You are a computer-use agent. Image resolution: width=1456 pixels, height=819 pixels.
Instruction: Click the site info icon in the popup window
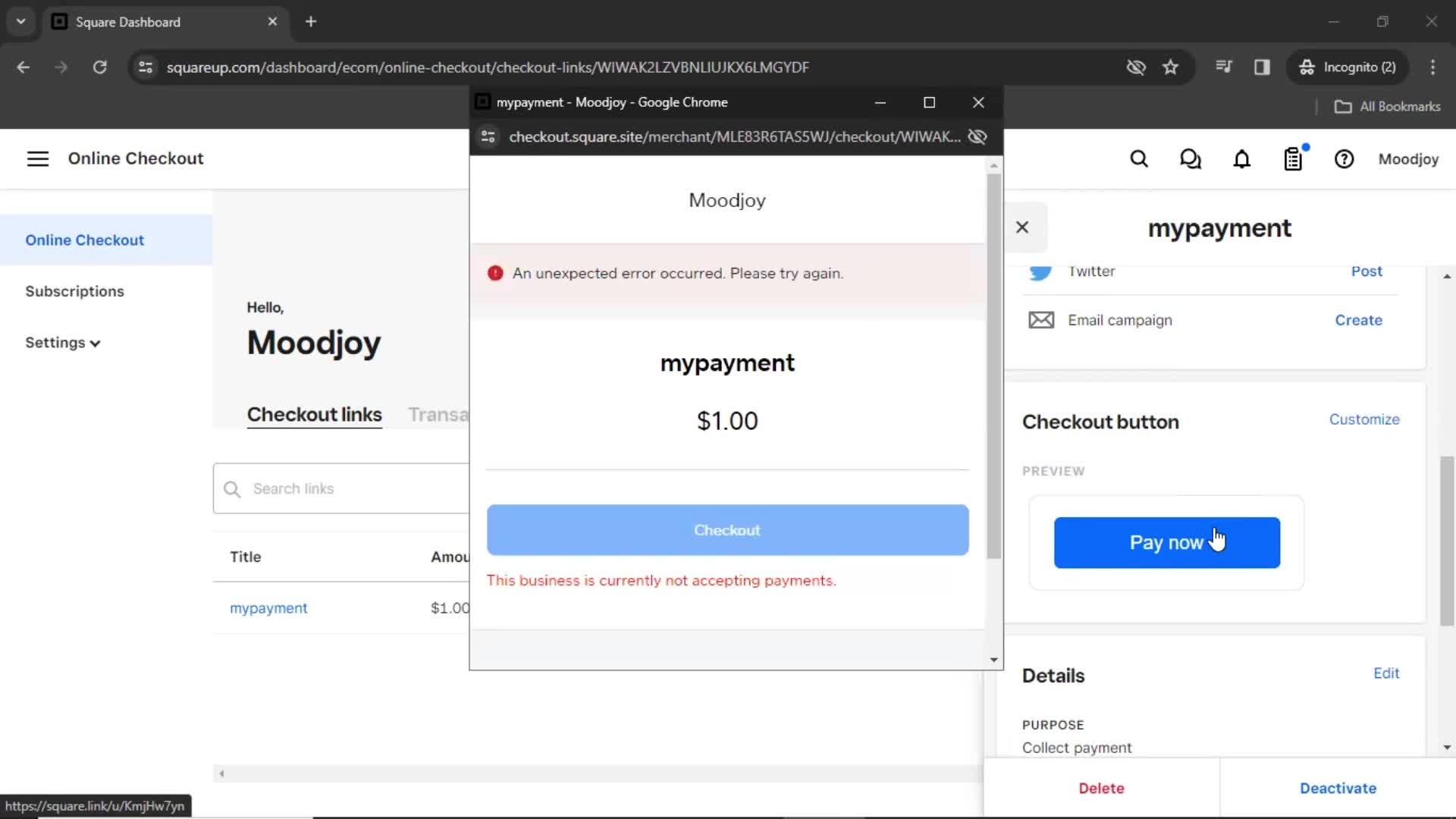click(488, 137)
